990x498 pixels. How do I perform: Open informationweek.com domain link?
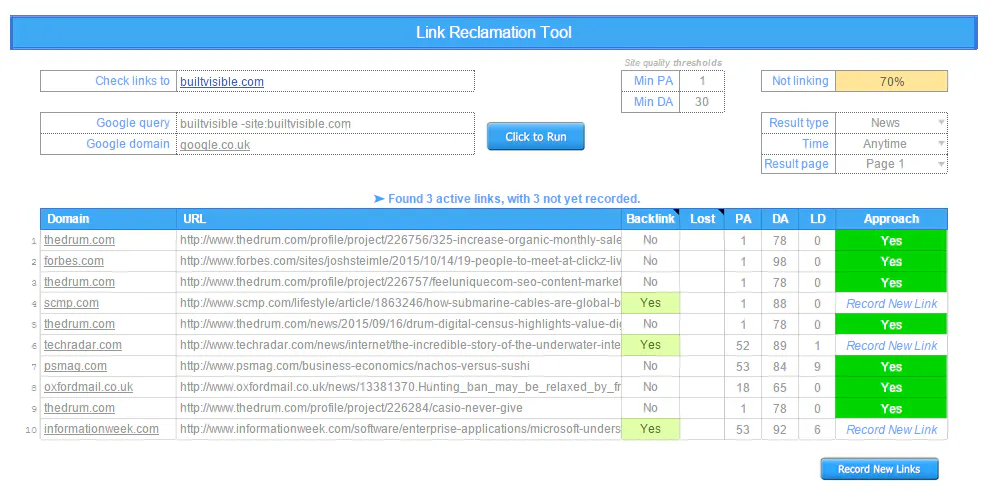coord(101,429)
